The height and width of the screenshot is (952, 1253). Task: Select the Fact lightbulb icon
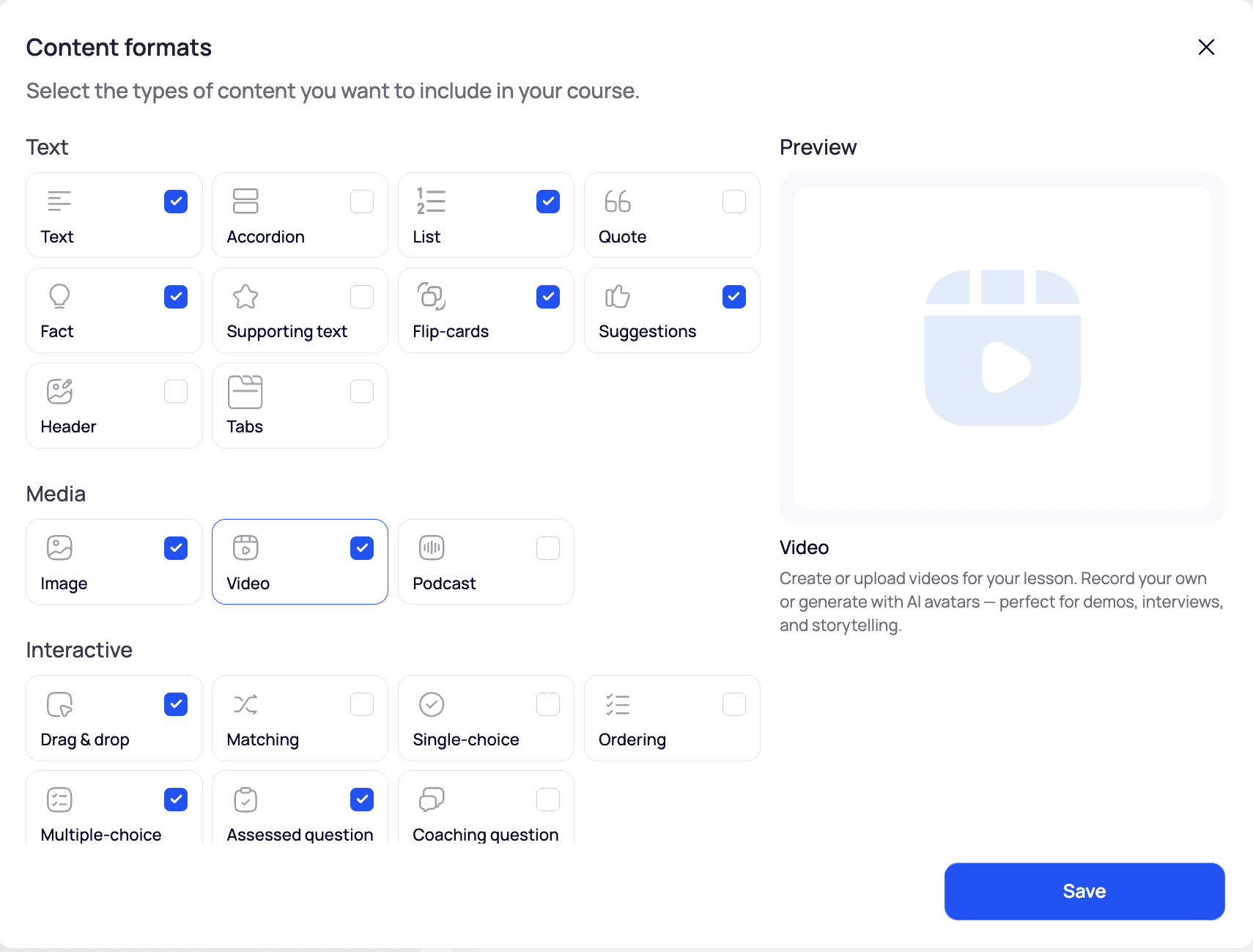(59, 296)
